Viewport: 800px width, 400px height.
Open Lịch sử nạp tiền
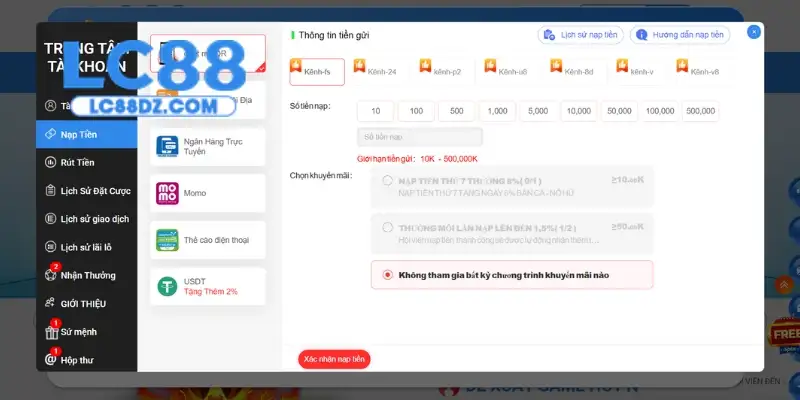pyautogui.click(x=581, y=35)
